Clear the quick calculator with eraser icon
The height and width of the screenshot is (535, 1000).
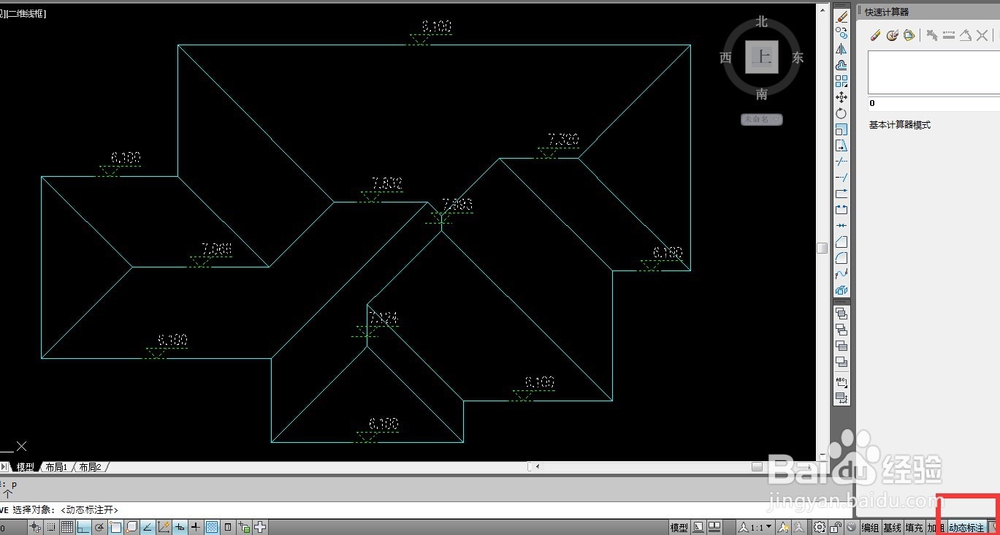875,35
